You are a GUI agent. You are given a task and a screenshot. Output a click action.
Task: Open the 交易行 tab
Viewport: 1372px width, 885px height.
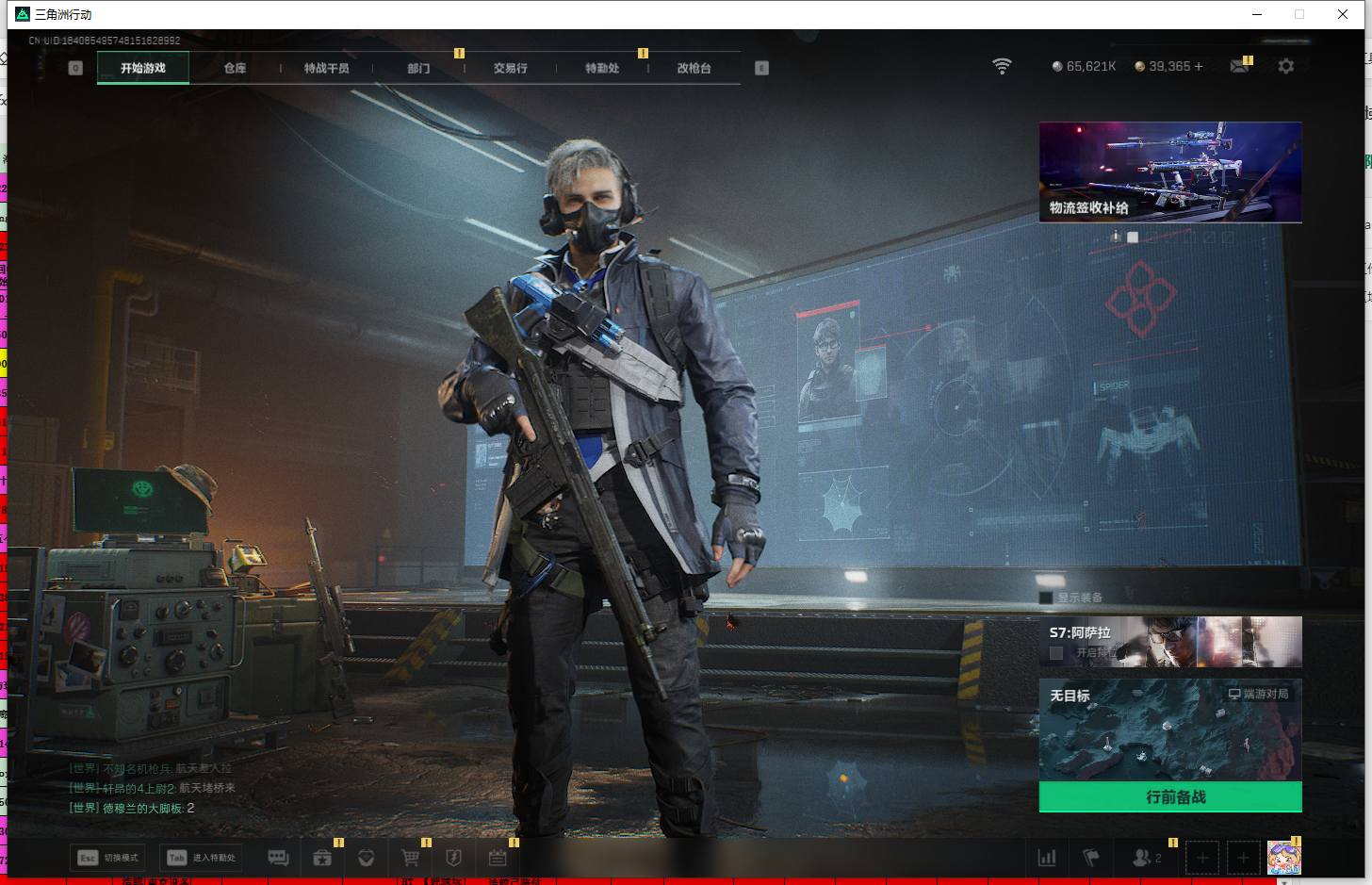[x=510, y=68]
